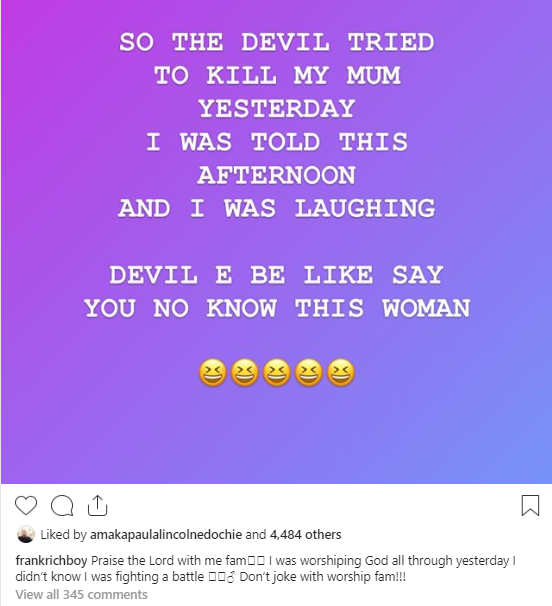Screen dimensions: 552x606
Task: Open comments using the speech bubble icon
Action: click(62, 506)
